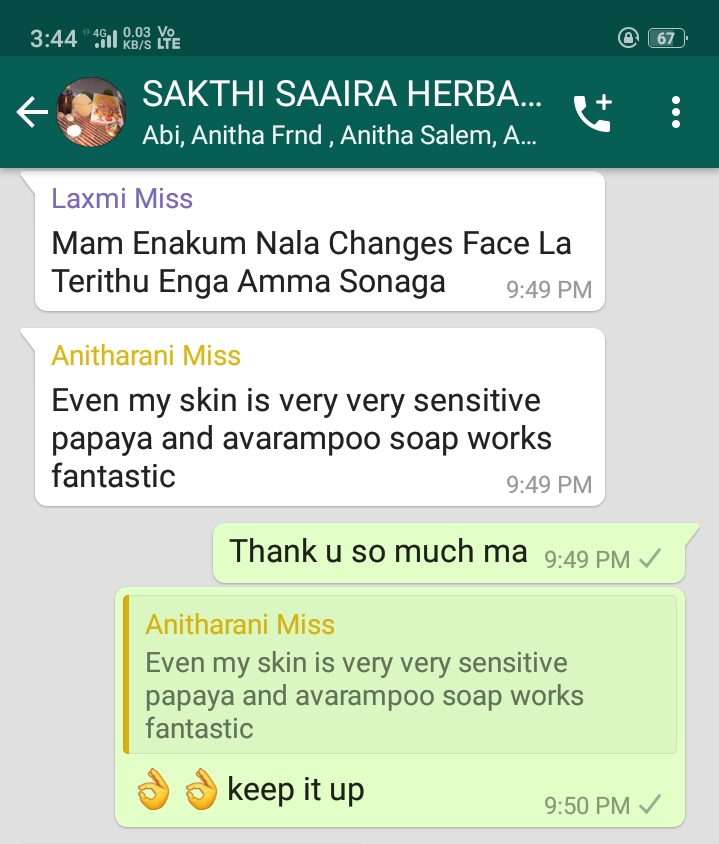Screen dimensions: 719x844
Task: Tap check mark on 9:49 PM sent message
Action: [650, 559]
